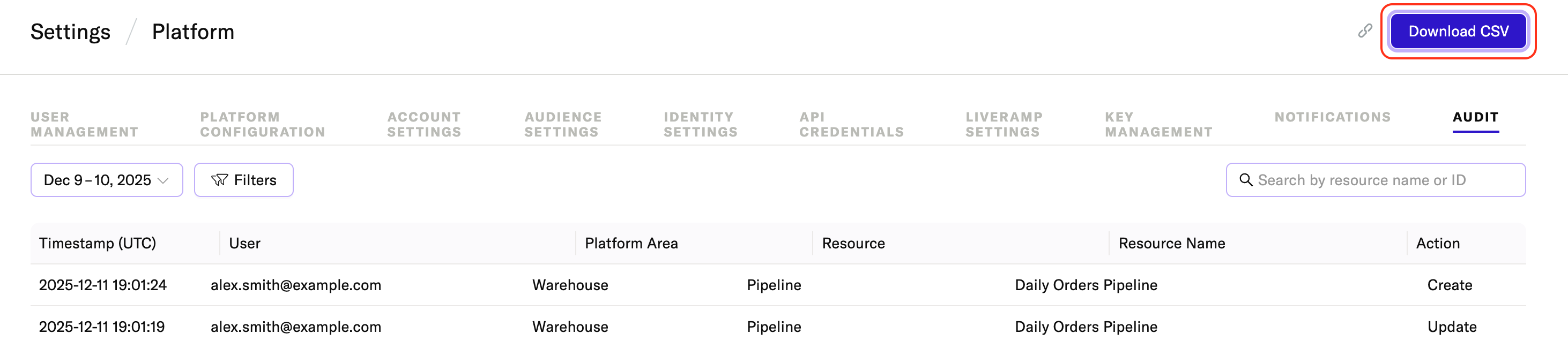Screen dimensions: 1568x341
Task: Open the LiveRamp Settings tab
Action: [1004, 125]
